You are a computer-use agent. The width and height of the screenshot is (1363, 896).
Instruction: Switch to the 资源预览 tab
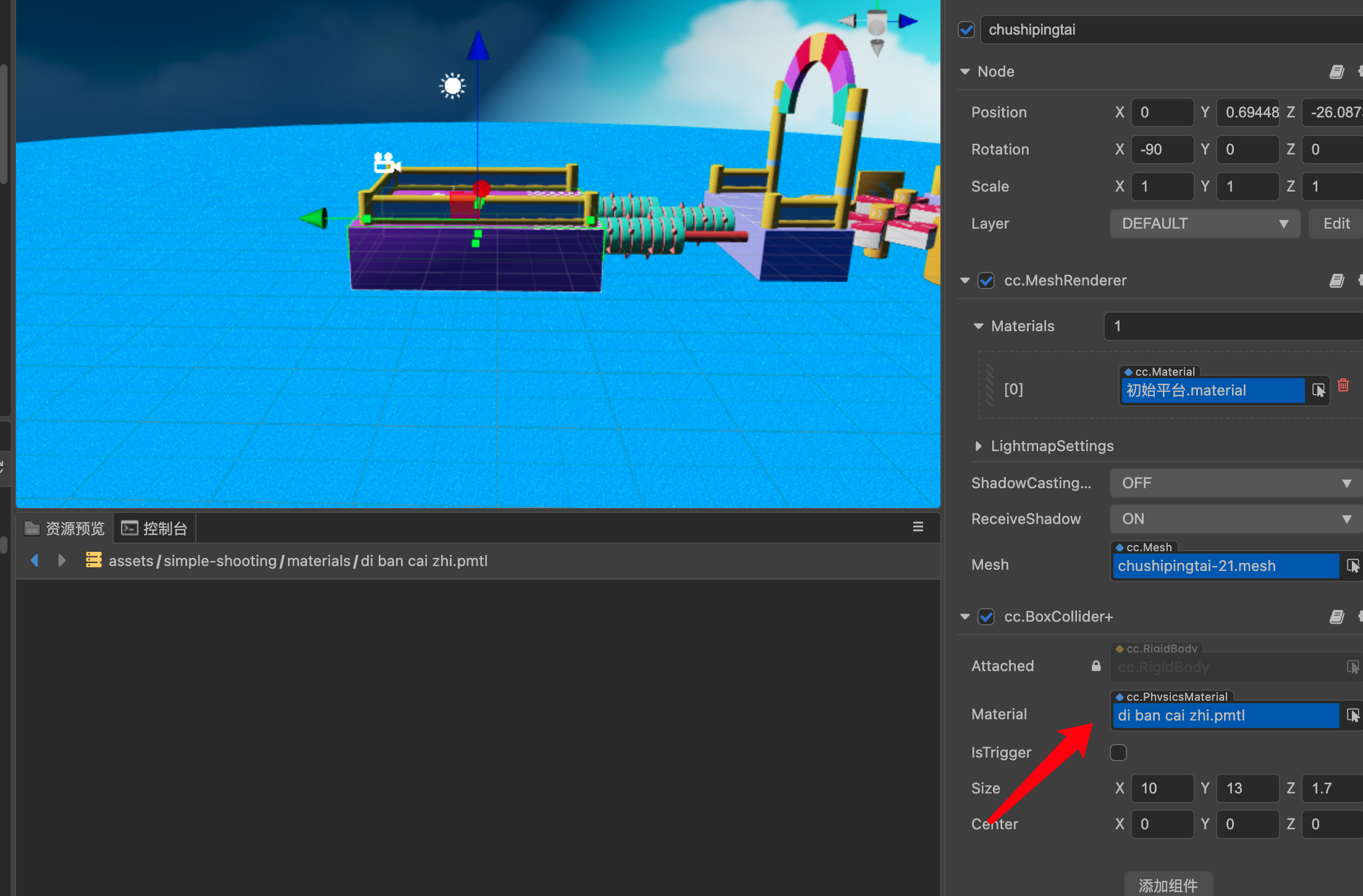pyautogui.click(x=65, y=528)
